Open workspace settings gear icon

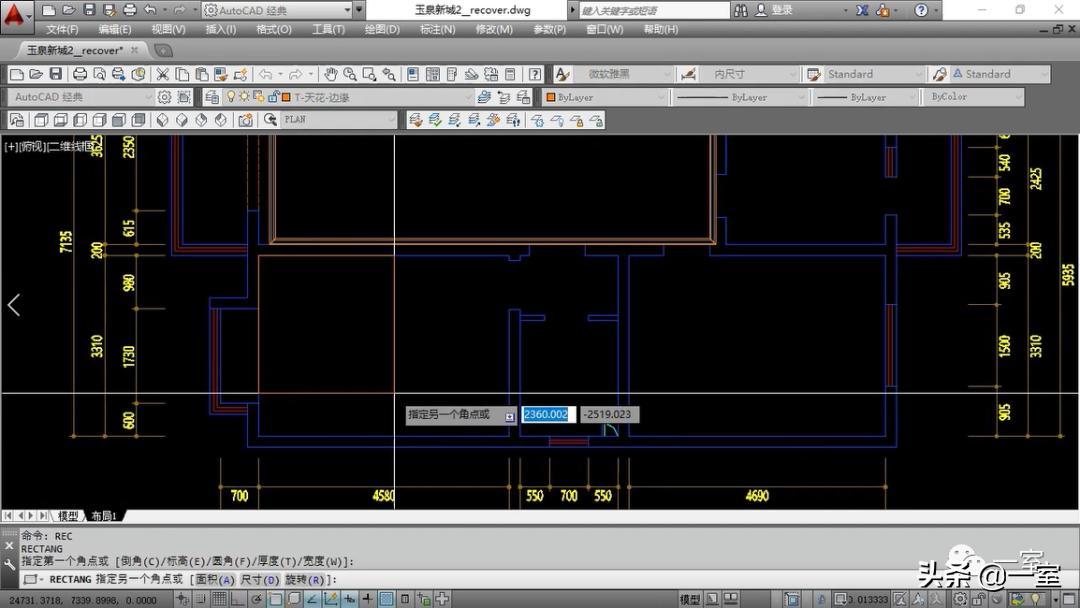[164, 97]
